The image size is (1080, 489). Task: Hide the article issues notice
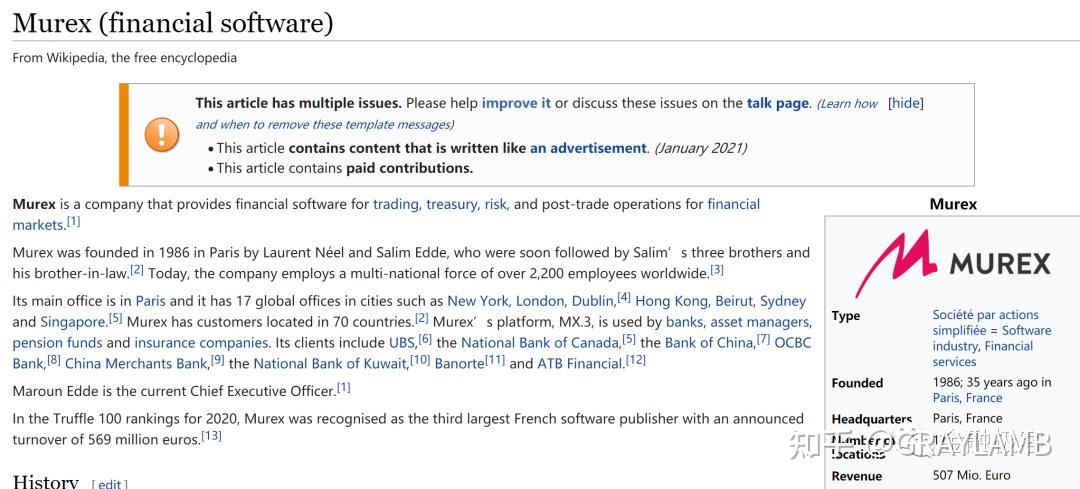(x=906, y=103)
